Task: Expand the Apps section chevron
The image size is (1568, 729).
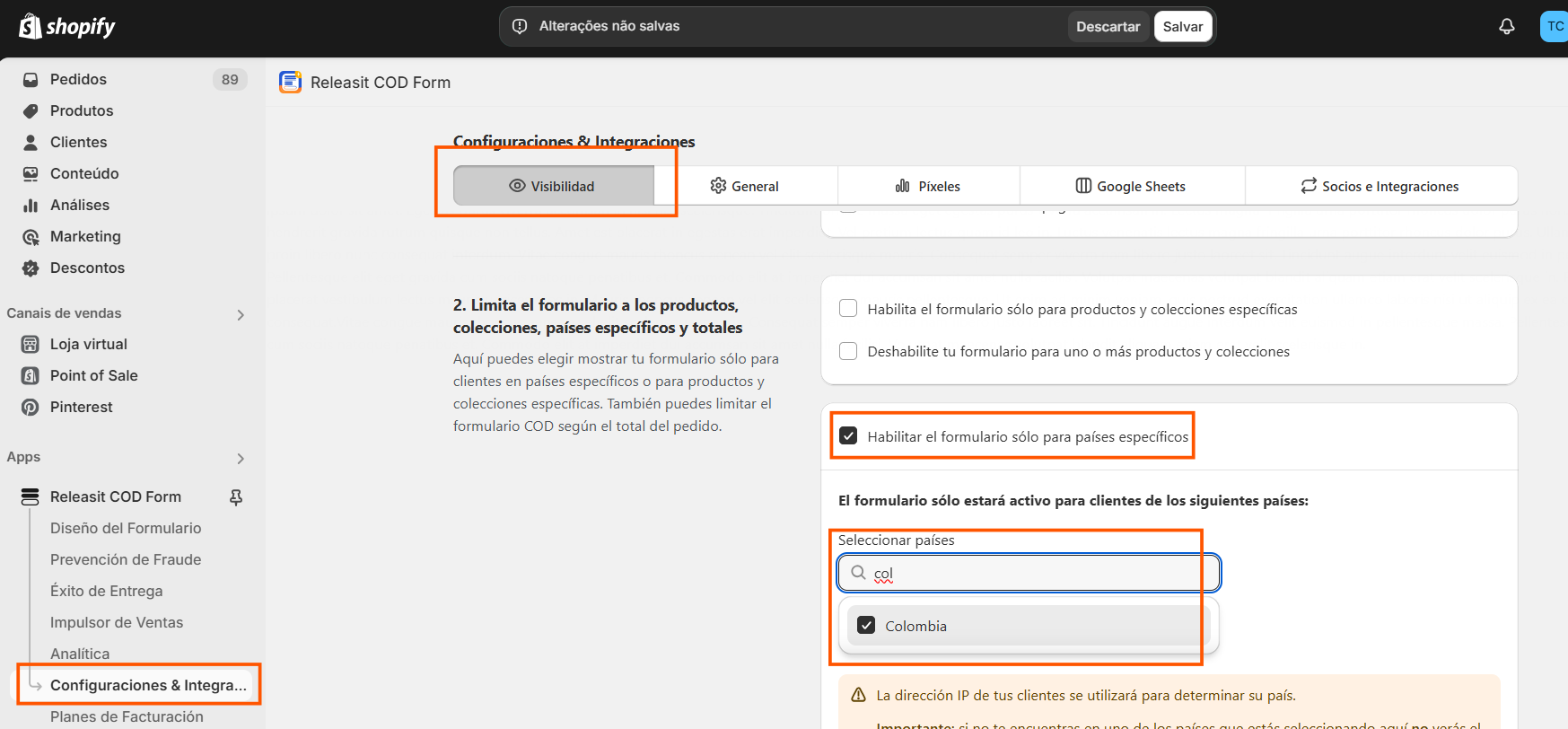Action: (x=241, y=458)
